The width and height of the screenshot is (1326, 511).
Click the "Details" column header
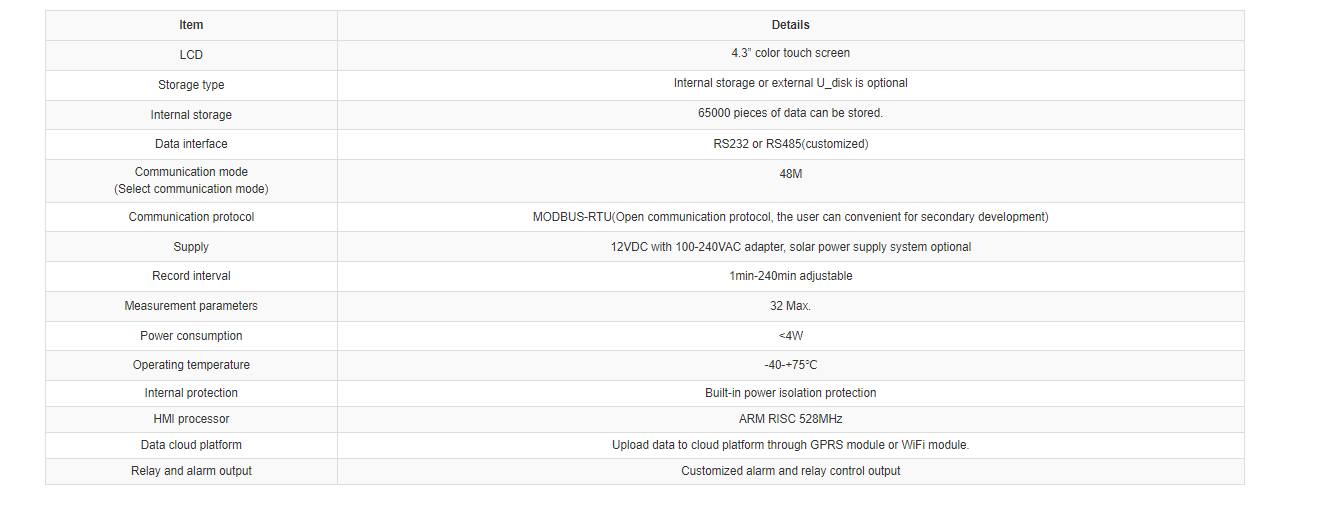point(790,25)
